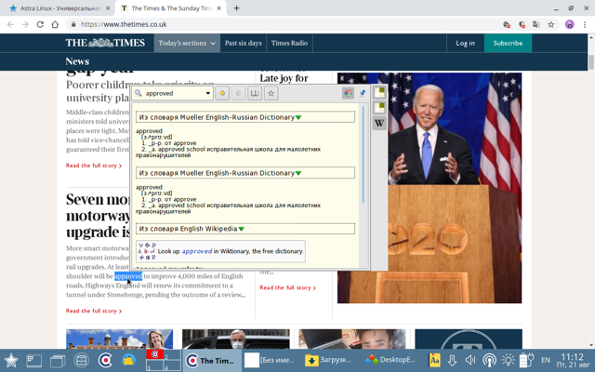Click the greyed diamond button in popup toolbar
Screen dimensions: 595x372
pyautogui.click(x=238, y=93)
